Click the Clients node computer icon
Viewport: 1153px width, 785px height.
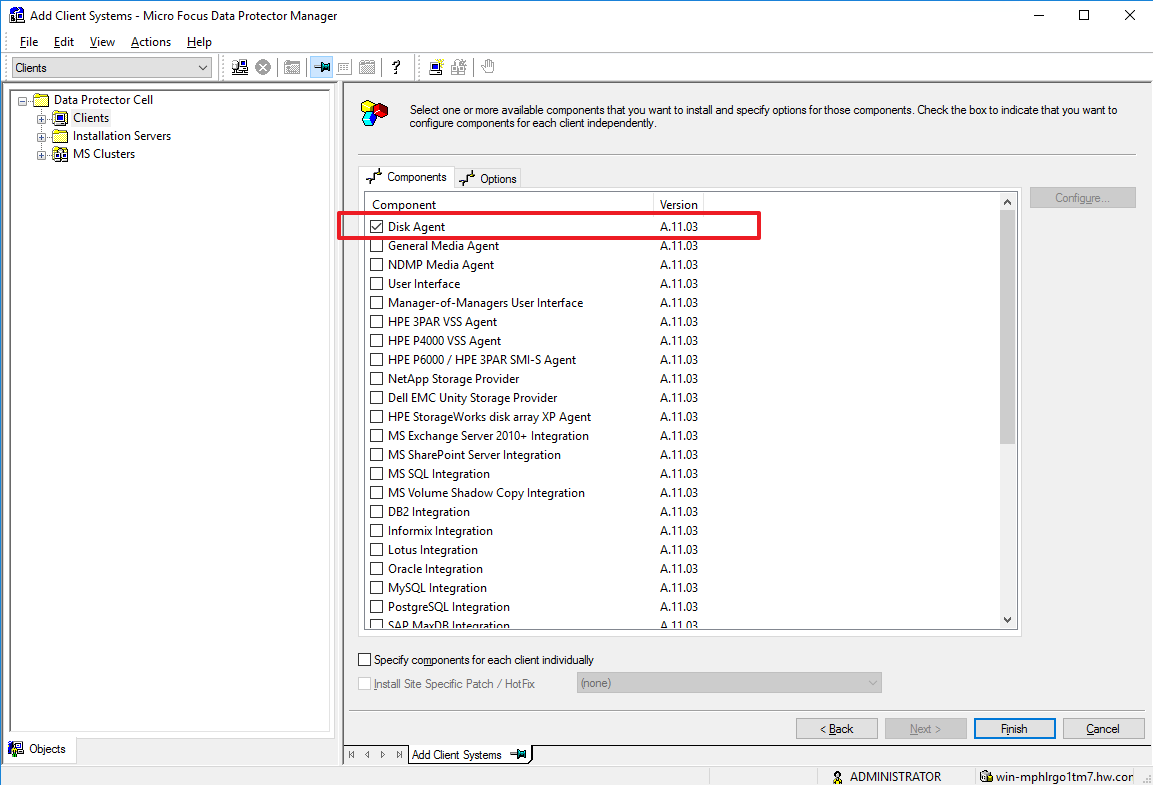(x=60, y=118)
